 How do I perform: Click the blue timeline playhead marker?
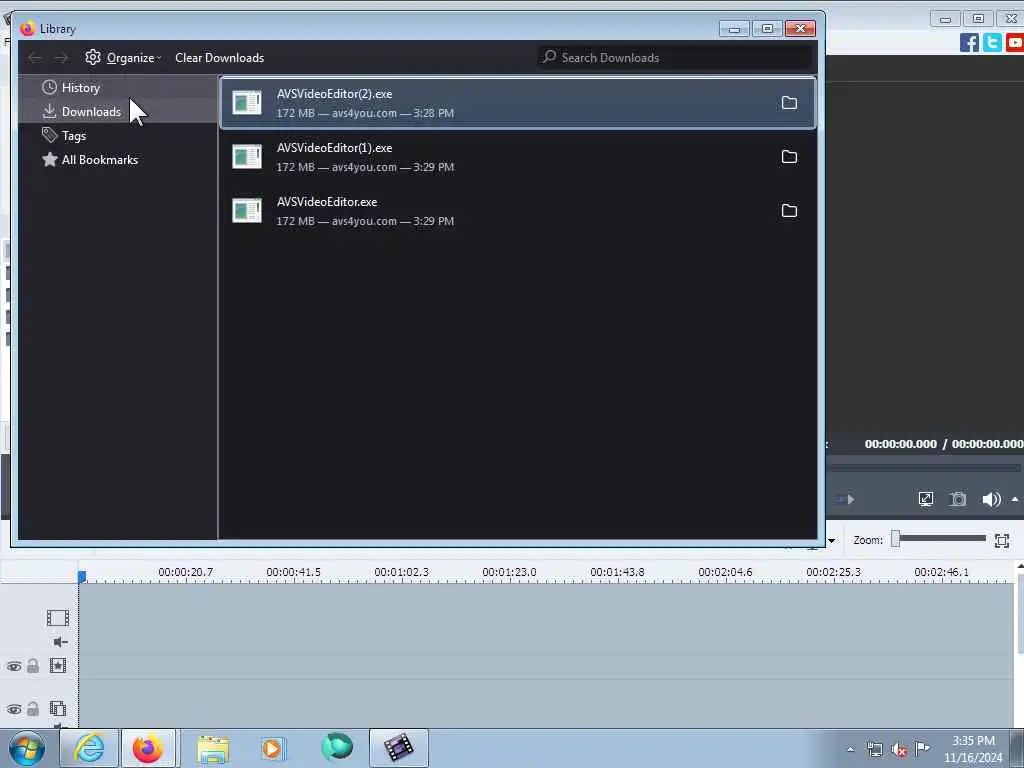(x=82, y=576)
